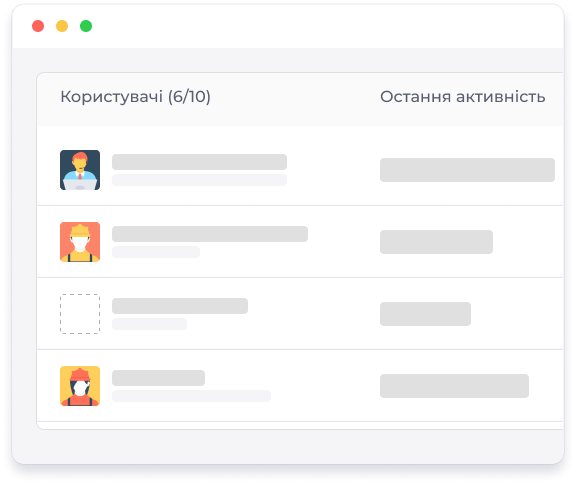The image size is (576, 484).
Task: Select third user's name placeholder bar
Action: click(x=180, y=306)
